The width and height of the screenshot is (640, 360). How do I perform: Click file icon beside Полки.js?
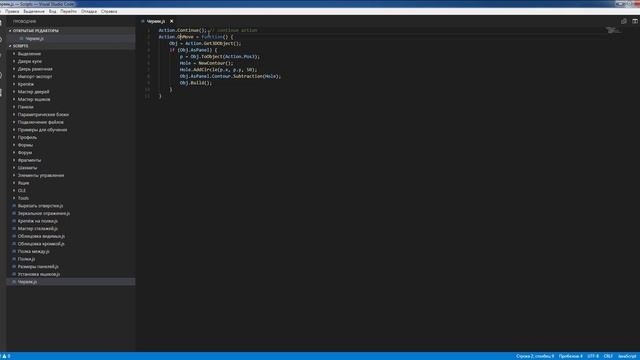(14, 259)
